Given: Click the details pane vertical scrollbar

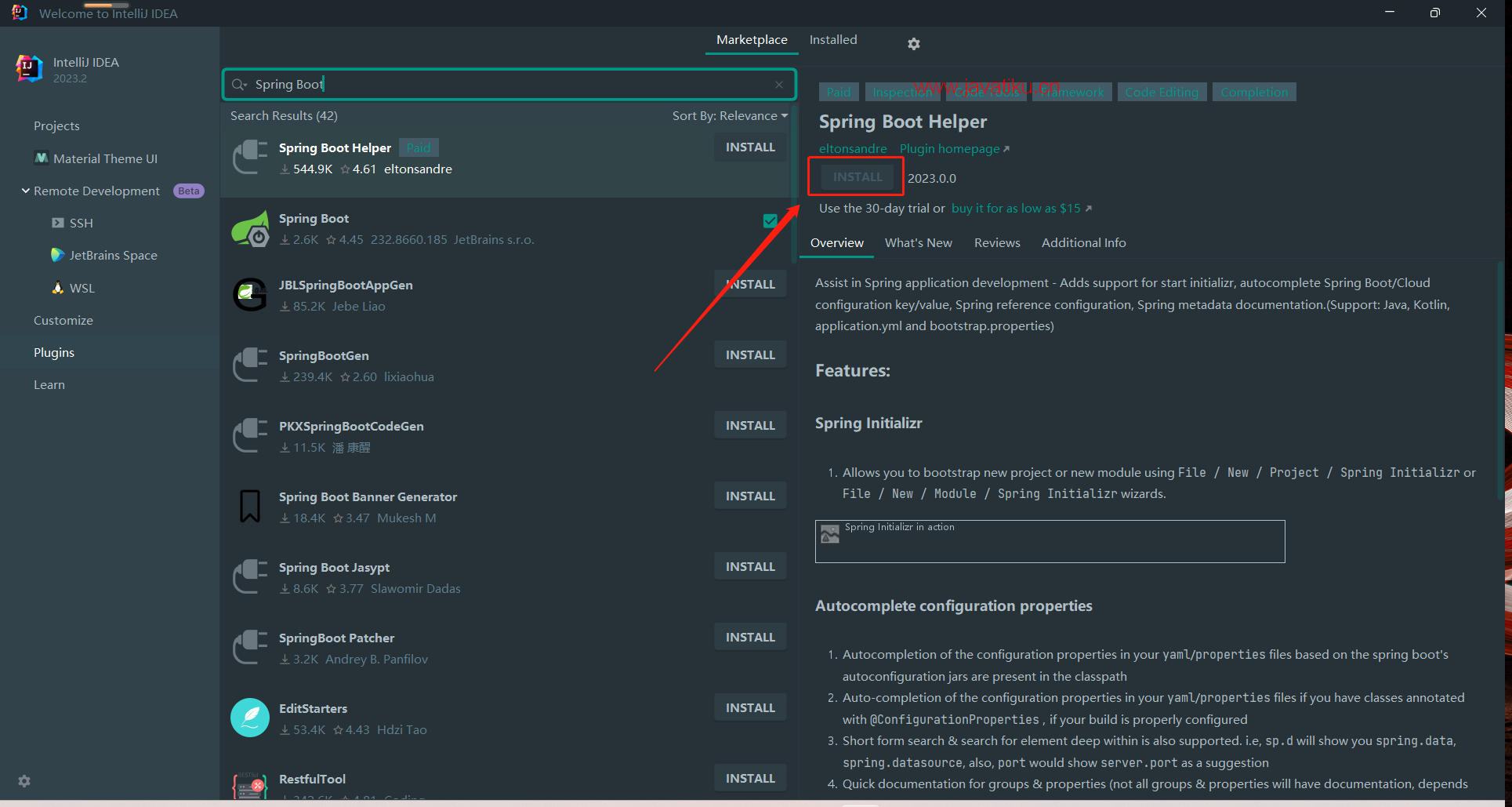Looking at the screenshot, I should click(1500, 380).
